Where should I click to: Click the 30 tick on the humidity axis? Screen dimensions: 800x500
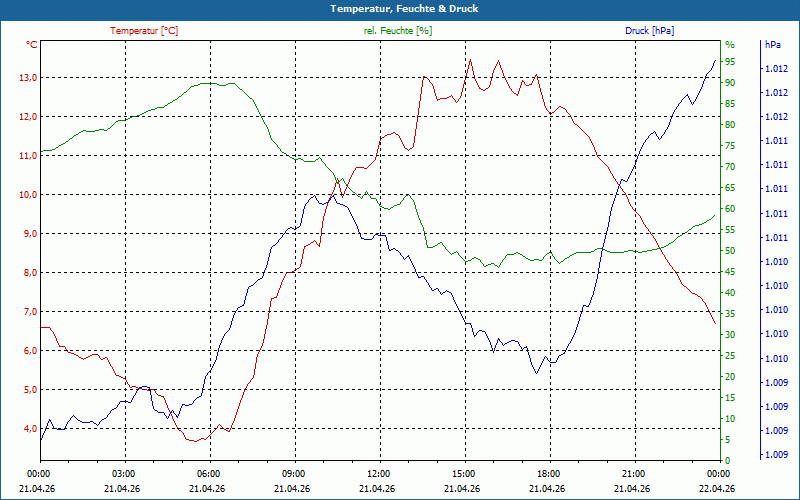click(x=730, y=335)
